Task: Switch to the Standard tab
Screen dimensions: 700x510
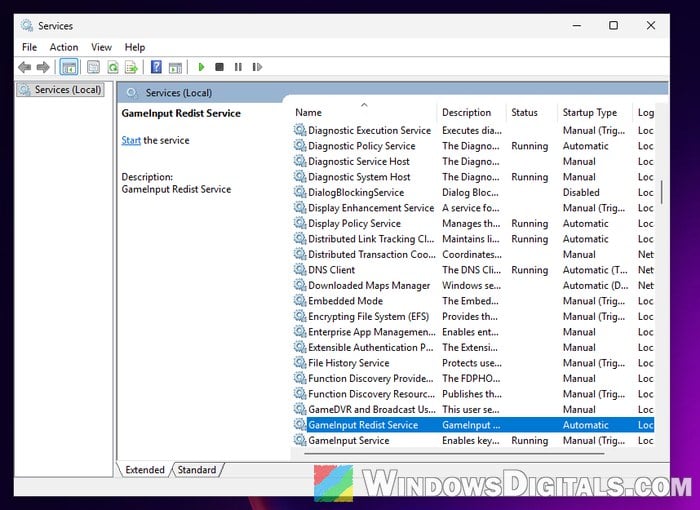Action: (197, 470)
